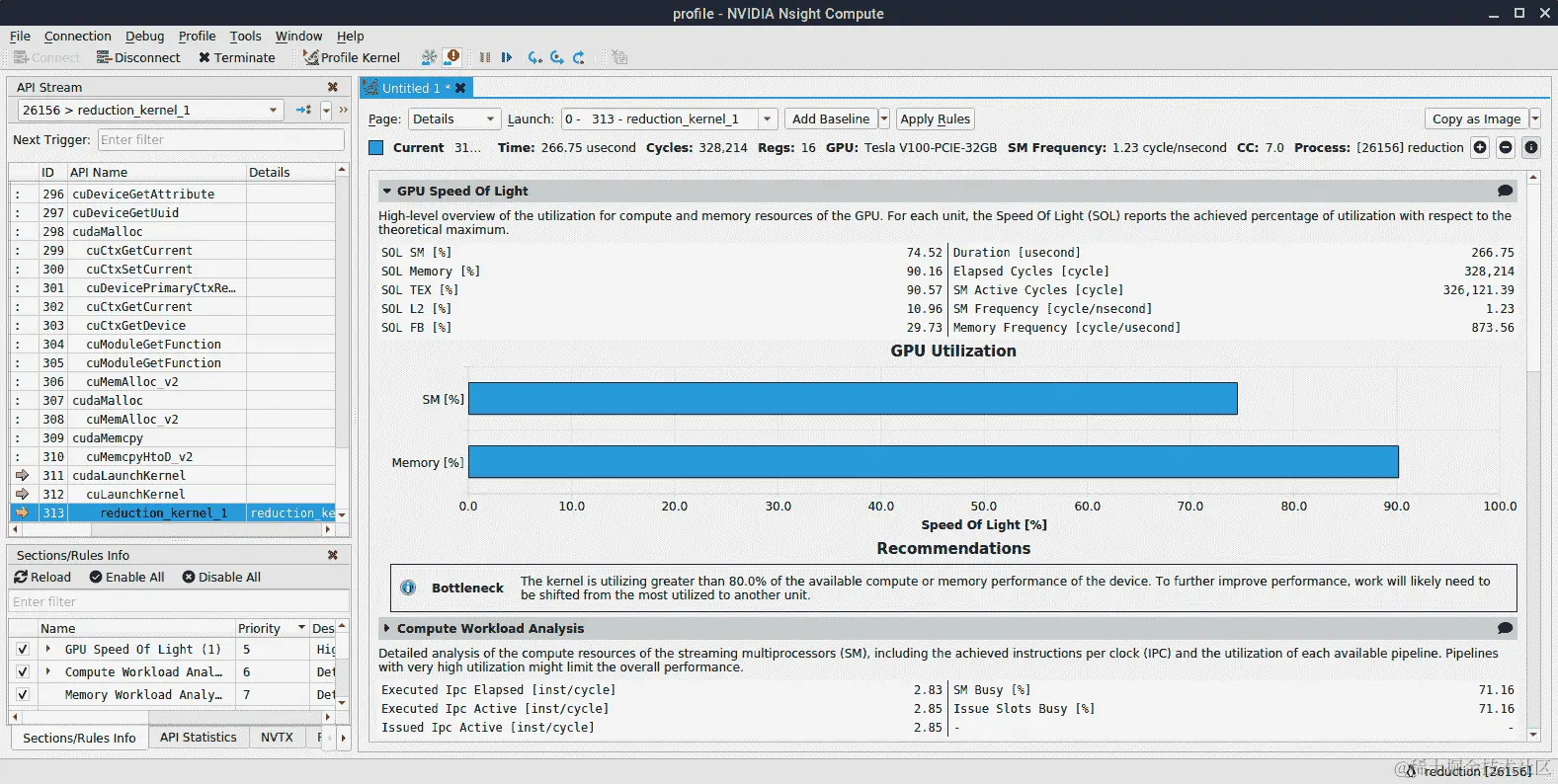
Task: Switch to the API Statistics tab
Action: (x=199, y=738)
